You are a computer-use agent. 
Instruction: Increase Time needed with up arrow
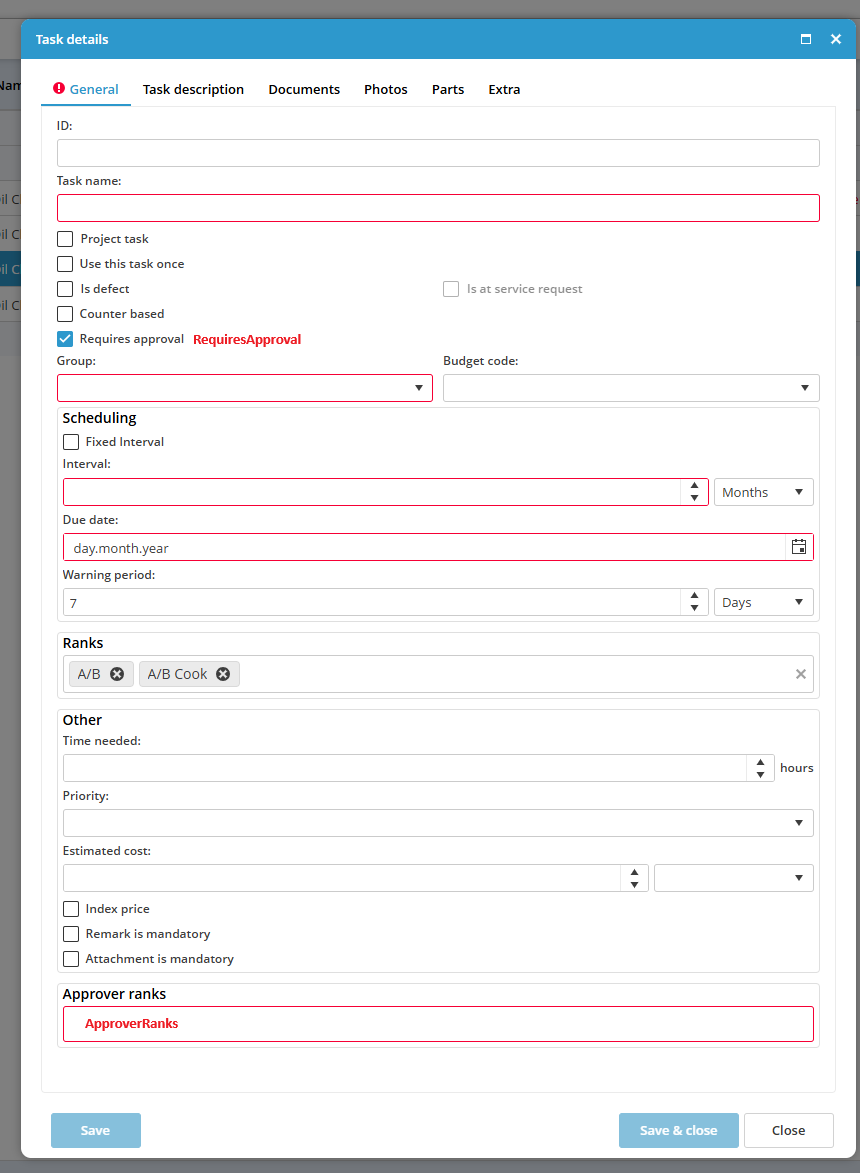760,762
